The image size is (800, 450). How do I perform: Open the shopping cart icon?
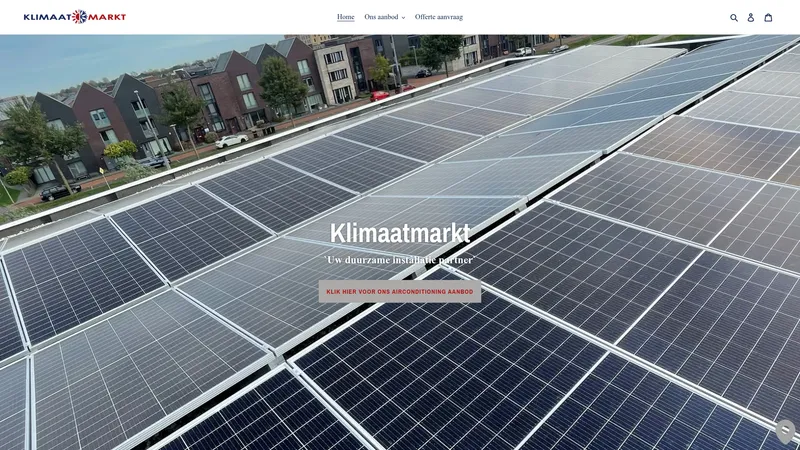[x=768, y=17]
